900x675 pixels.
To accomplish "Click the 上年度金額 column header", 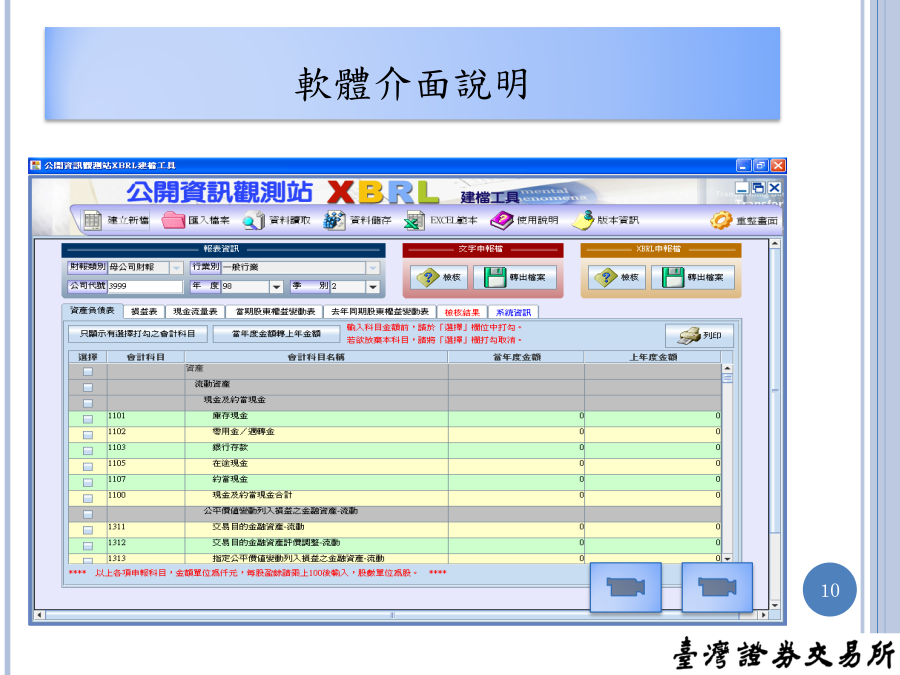I will (x=653, y=357).
